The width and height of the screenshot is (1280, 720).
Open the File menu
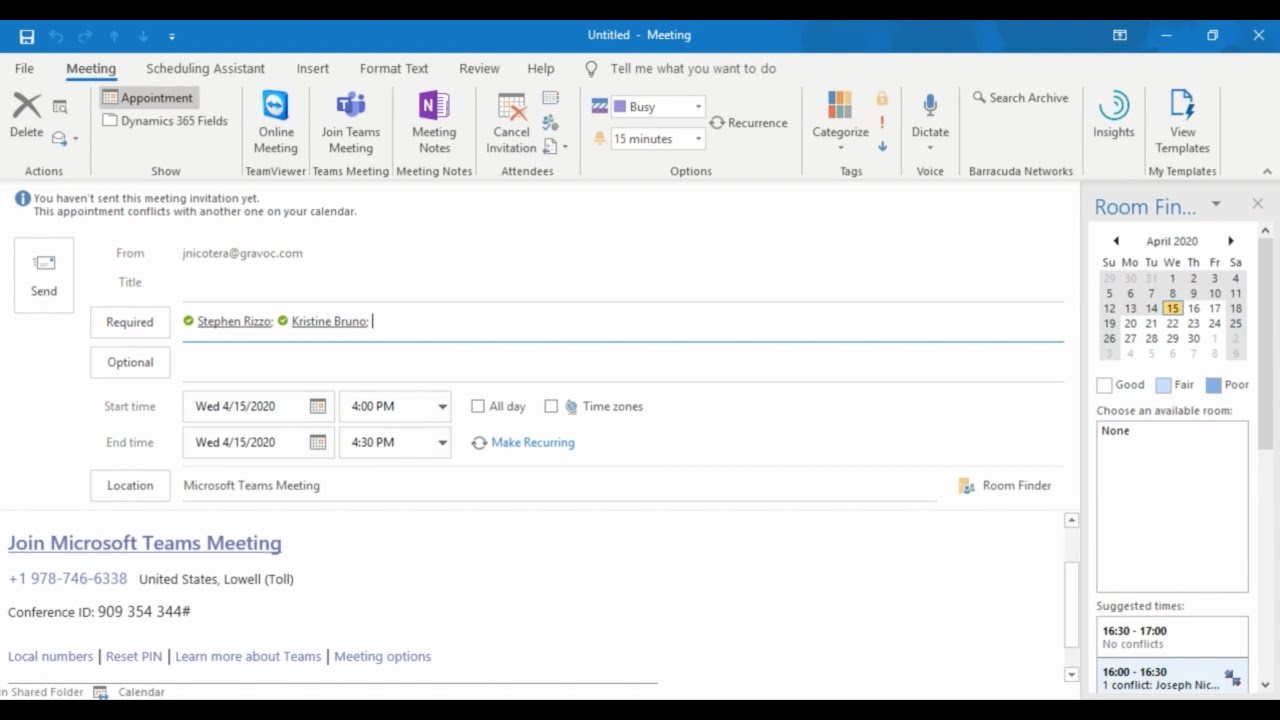(24, 68)
